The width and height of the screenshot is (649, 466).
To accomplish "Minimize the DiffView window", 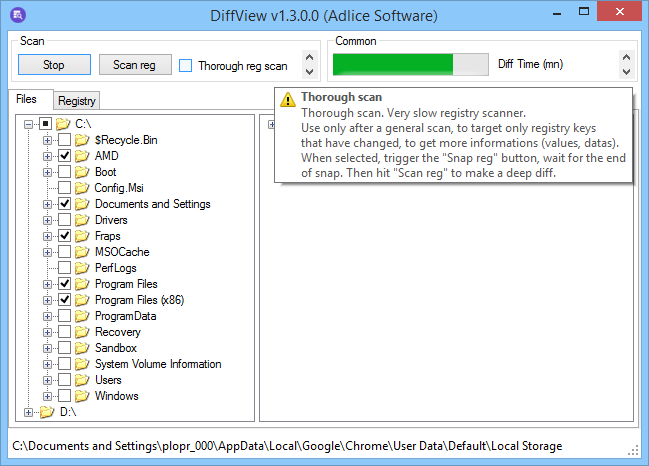I will (x=557, y=13).
